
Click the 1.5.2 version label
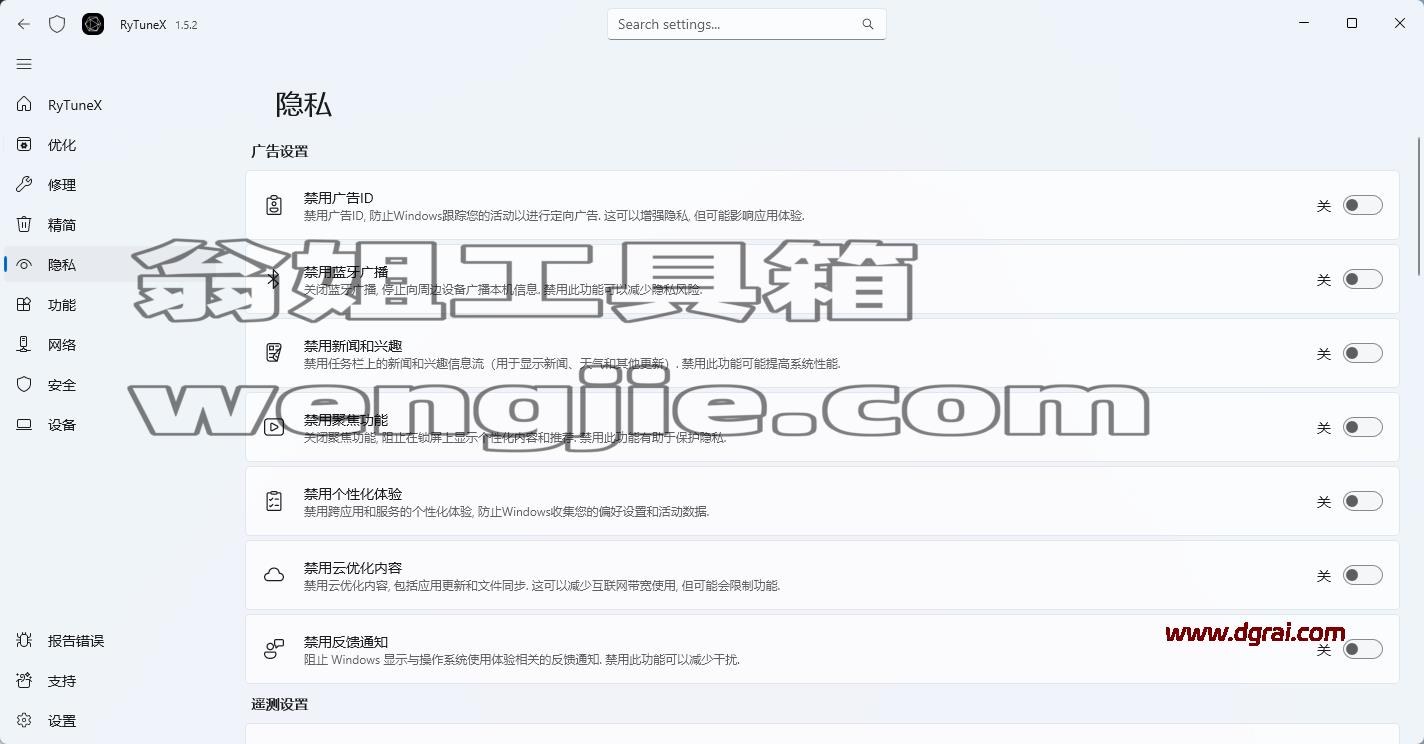186,25
